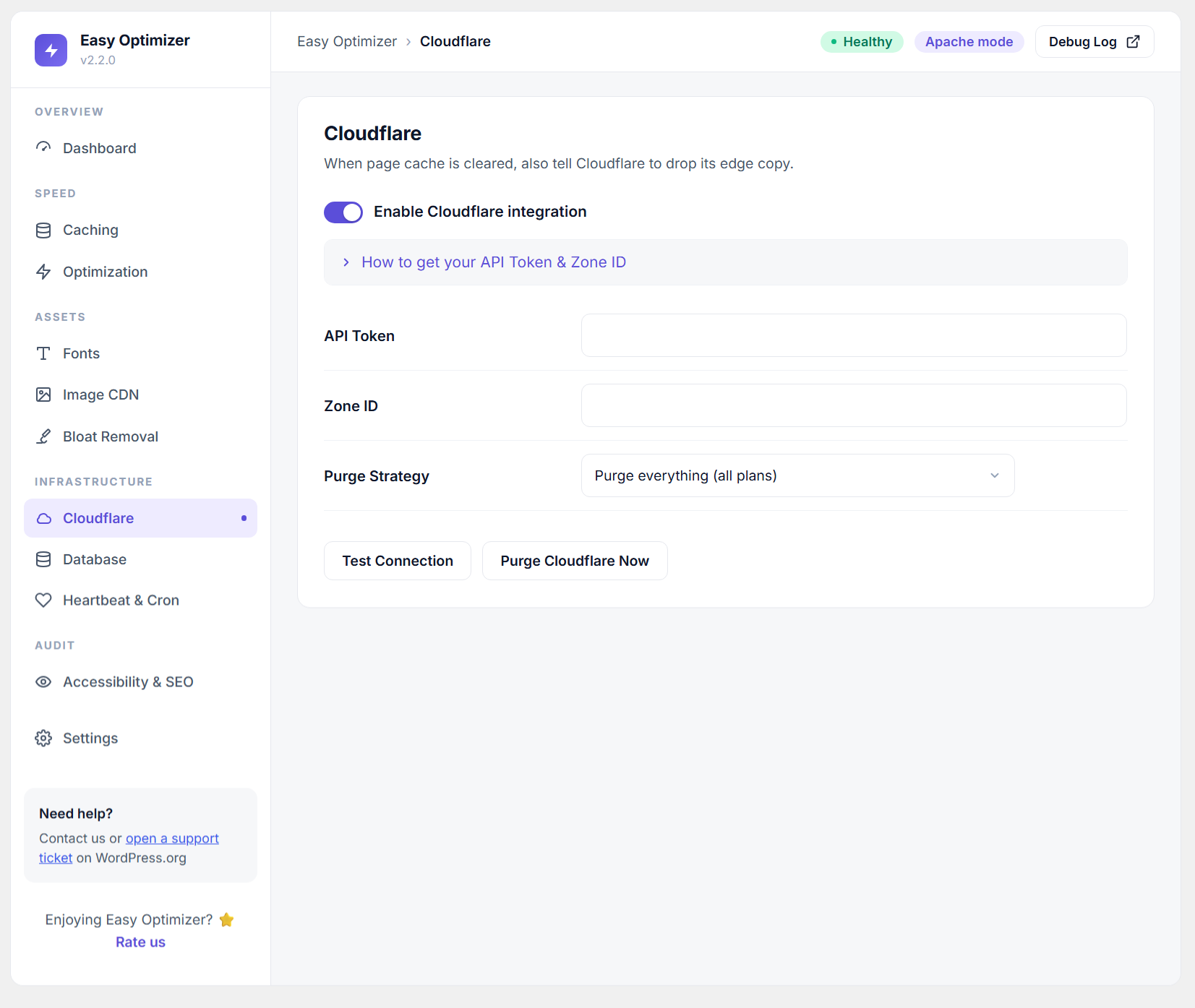Click the Fonts type icon
This screenshot has width=1195, height=1008.
[x=43, y=353]
